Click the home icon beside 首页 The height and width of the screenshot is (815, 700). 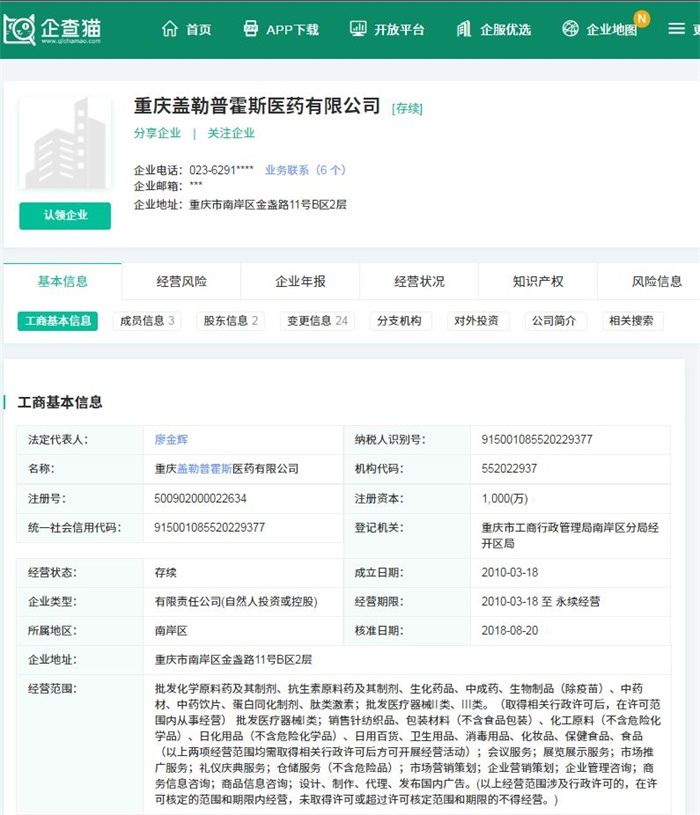[169, 29]
